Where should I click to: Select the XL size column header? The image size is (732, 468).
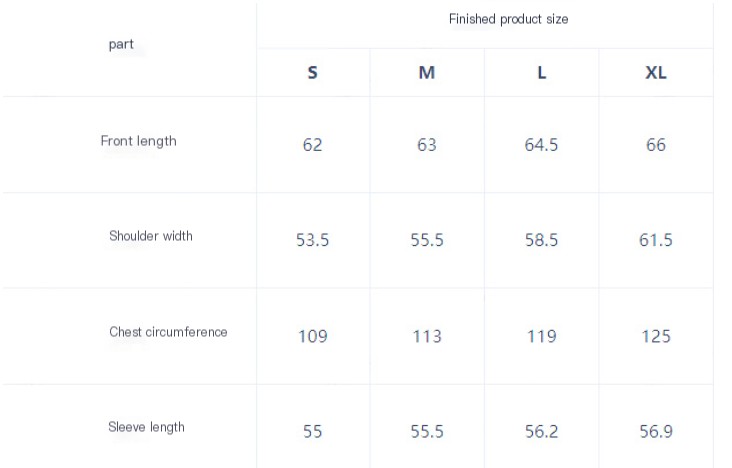pos(656,73)
